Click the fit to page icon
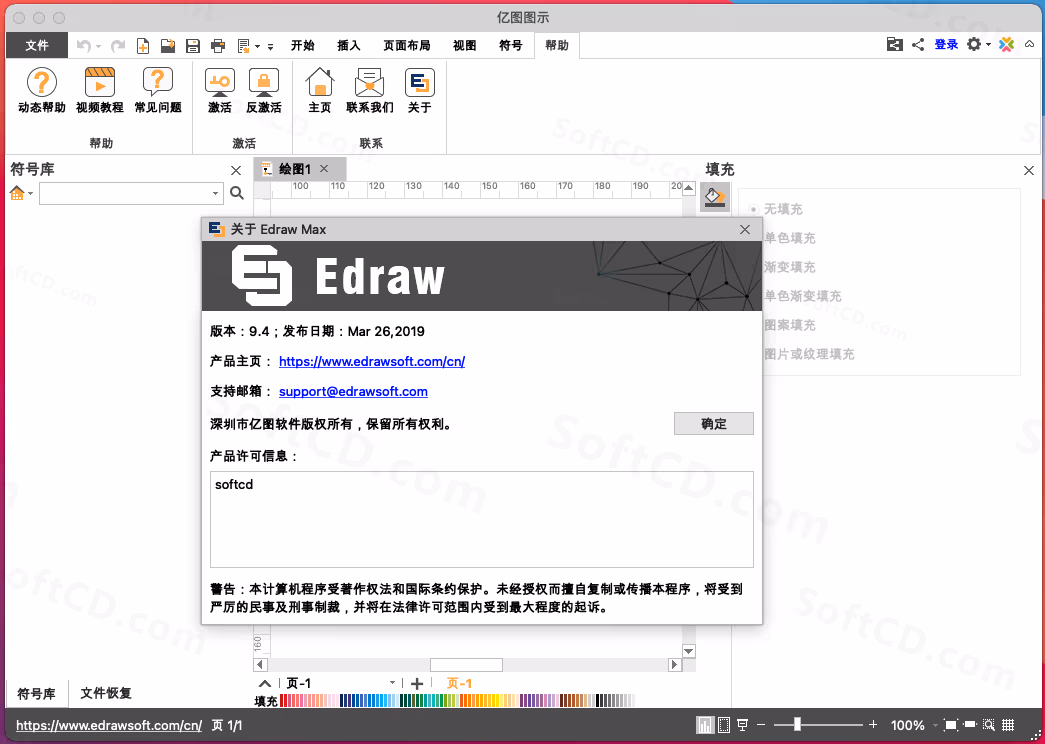The width and height of the screenshot is (1045, 744). click(951, 725)
